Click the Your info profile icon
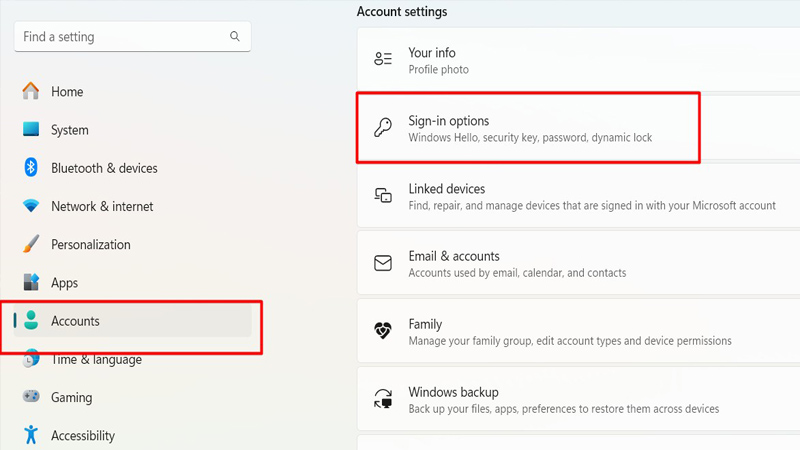 tap(383, 59)
